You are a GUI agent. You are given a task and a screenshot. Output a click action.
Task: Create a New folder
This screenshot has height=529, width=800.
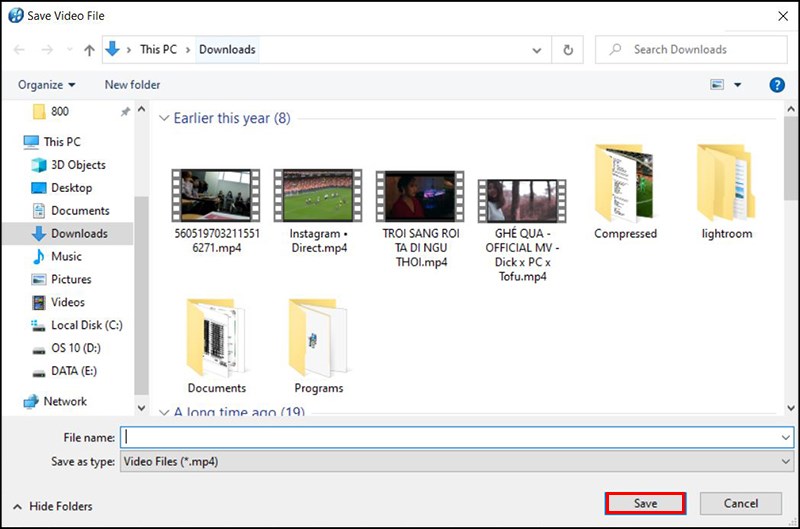[132, 85]
